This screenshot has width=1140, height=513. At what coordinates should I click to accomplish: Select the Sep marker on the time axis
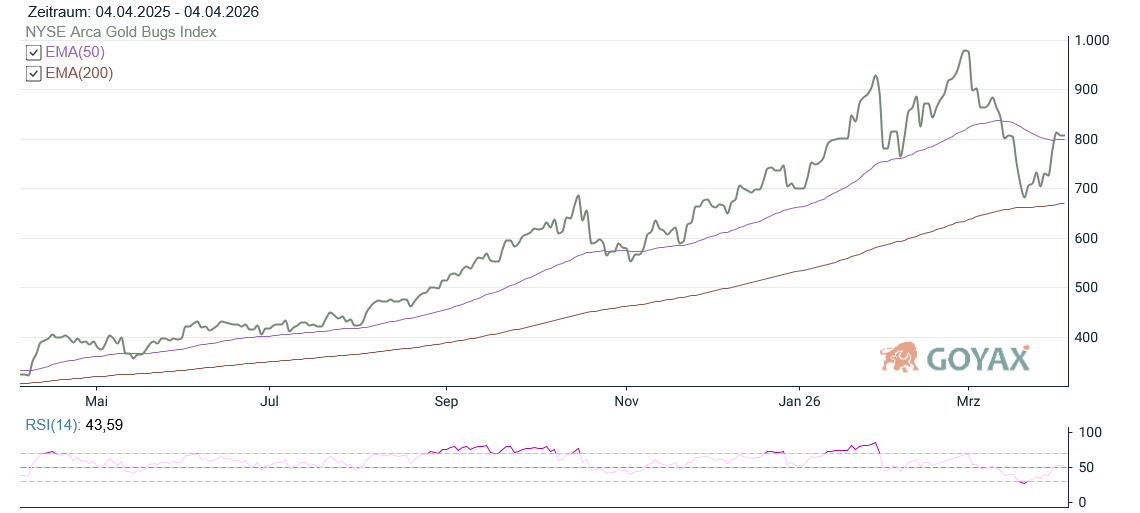point(446,401)
